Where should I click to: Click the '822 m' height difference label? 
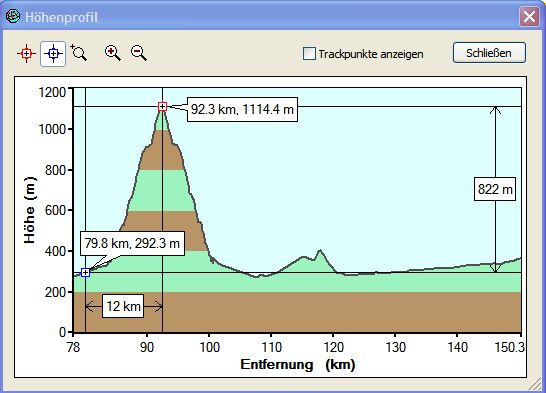coord(495,189)
